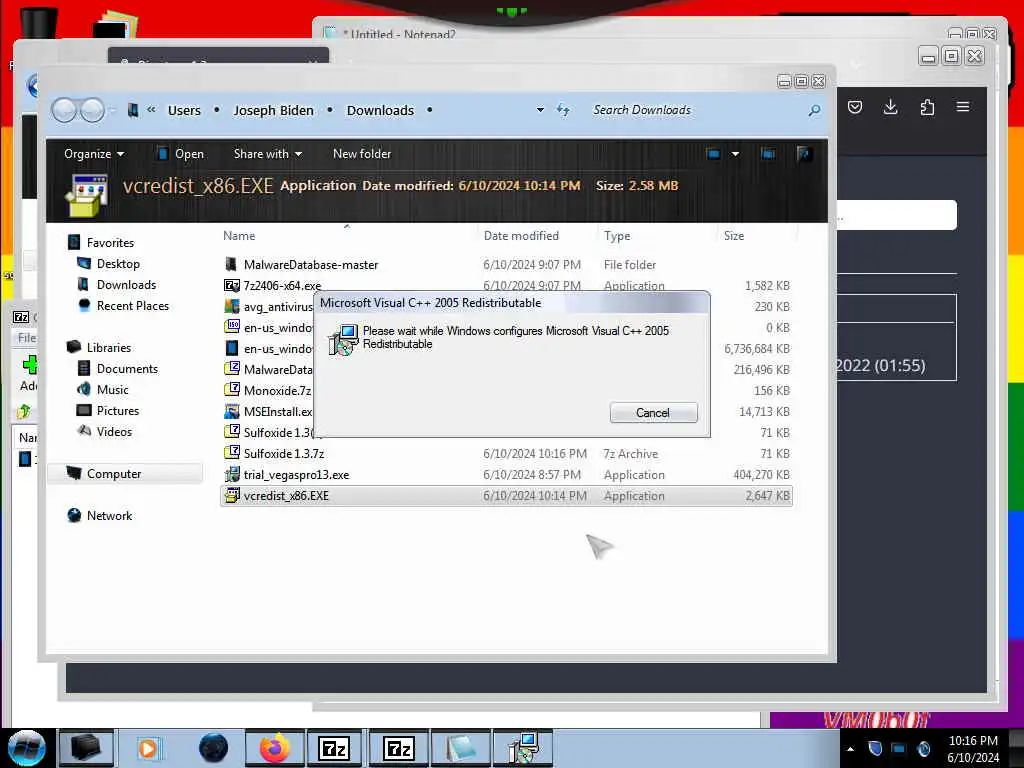
Task: Select the vcredist_x86.EXE row
Action: [507, 496]
